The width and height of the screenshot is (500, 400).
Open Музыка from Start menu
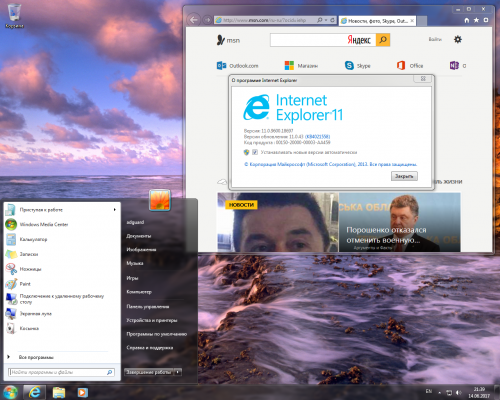[x=135, y=263]
